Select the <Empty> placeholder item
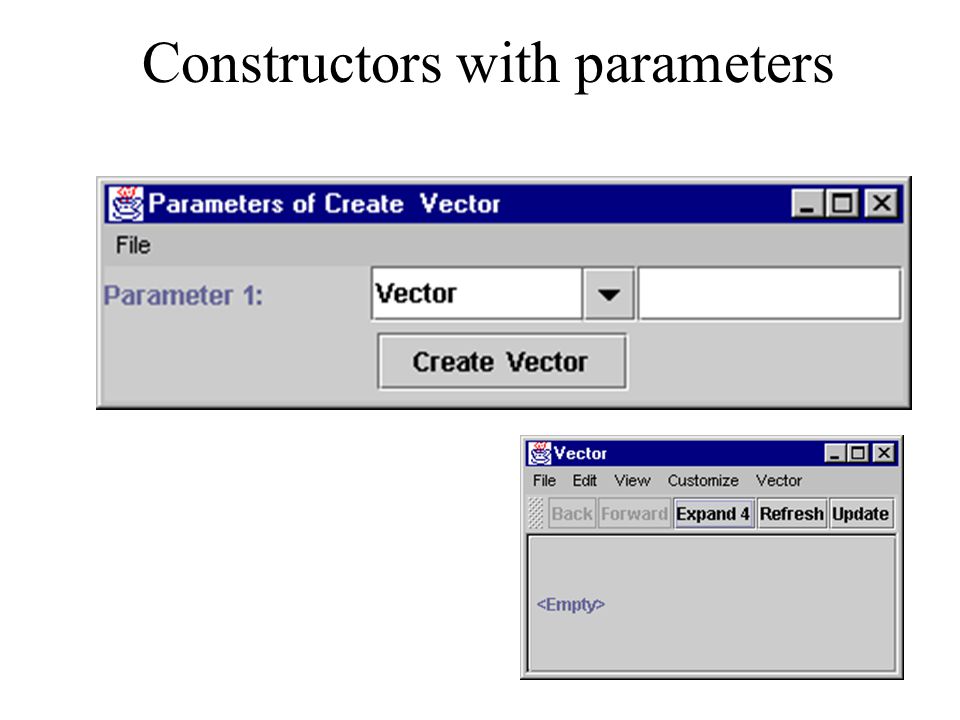Viewport: 960px width, 720px height. (571, 604)
